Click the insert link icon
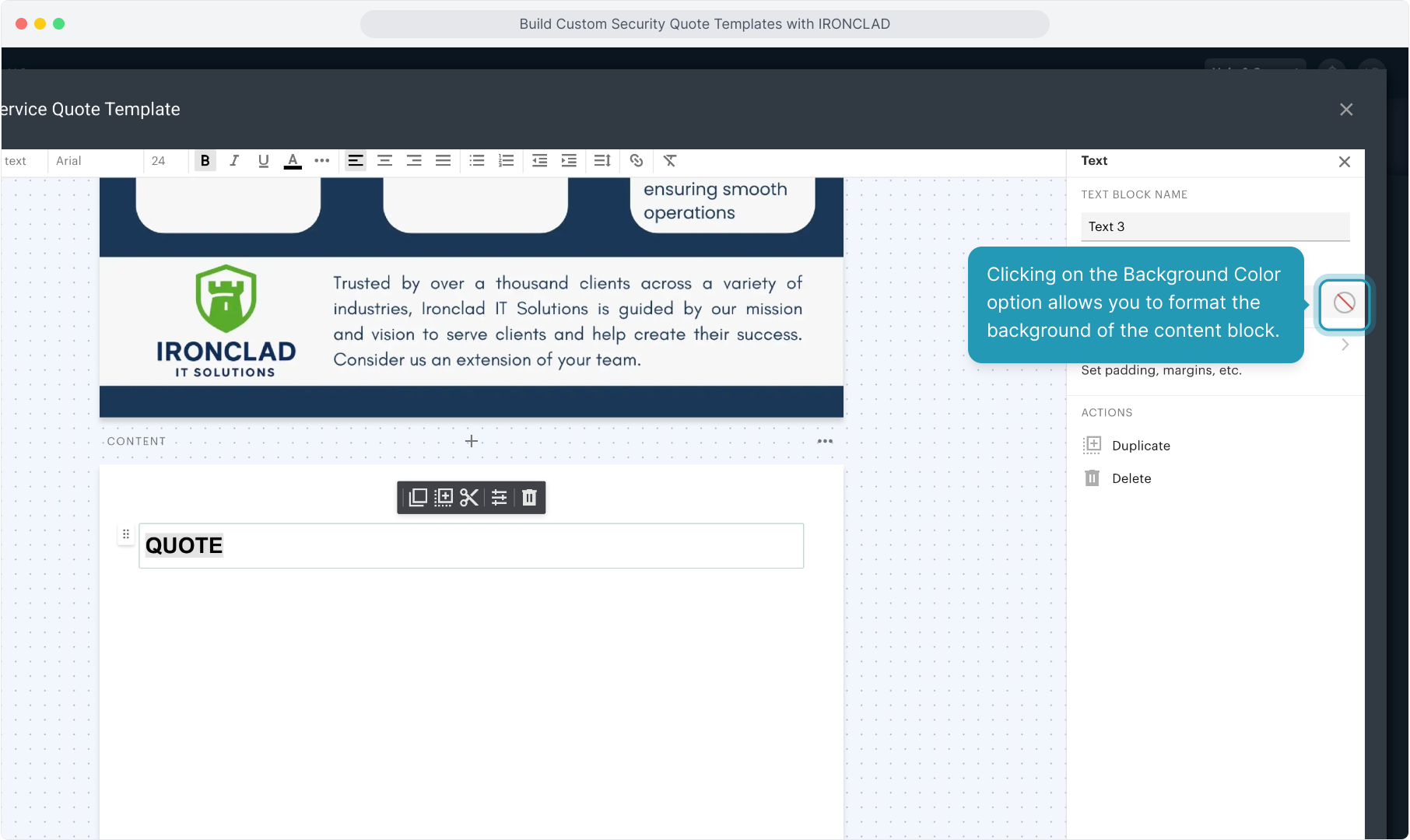The image size is (1410, 840). pos(637,161)
